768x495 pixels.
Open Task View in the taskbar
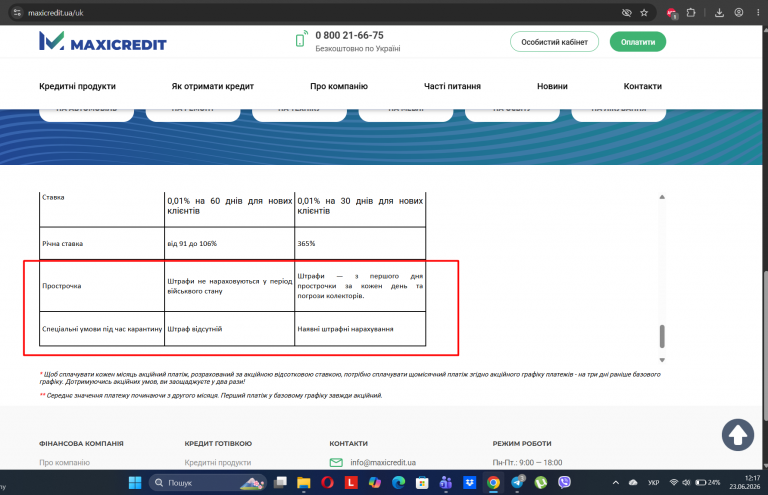tap(280, 483)
